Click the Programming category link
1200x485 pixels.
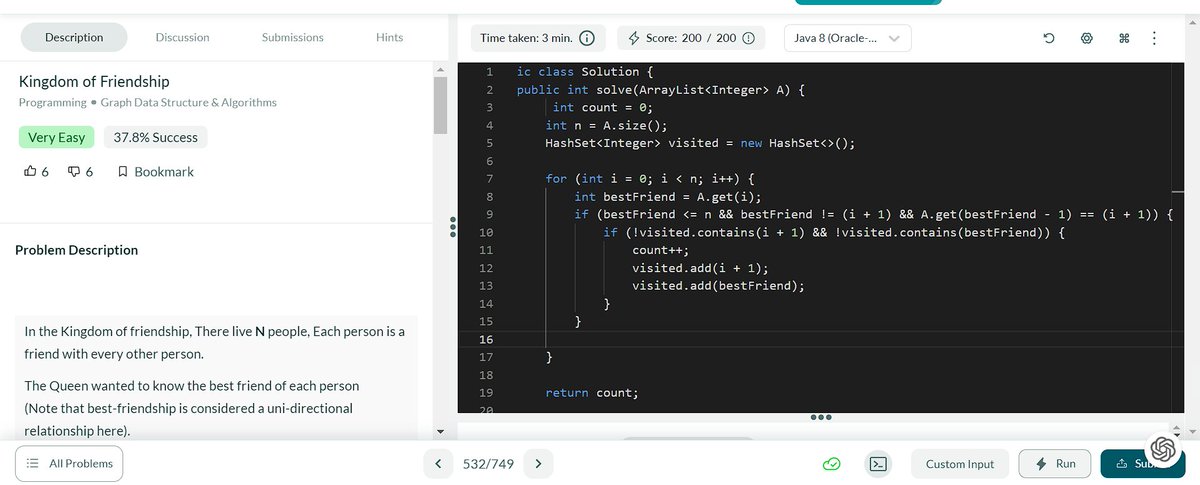coord(52,102)
